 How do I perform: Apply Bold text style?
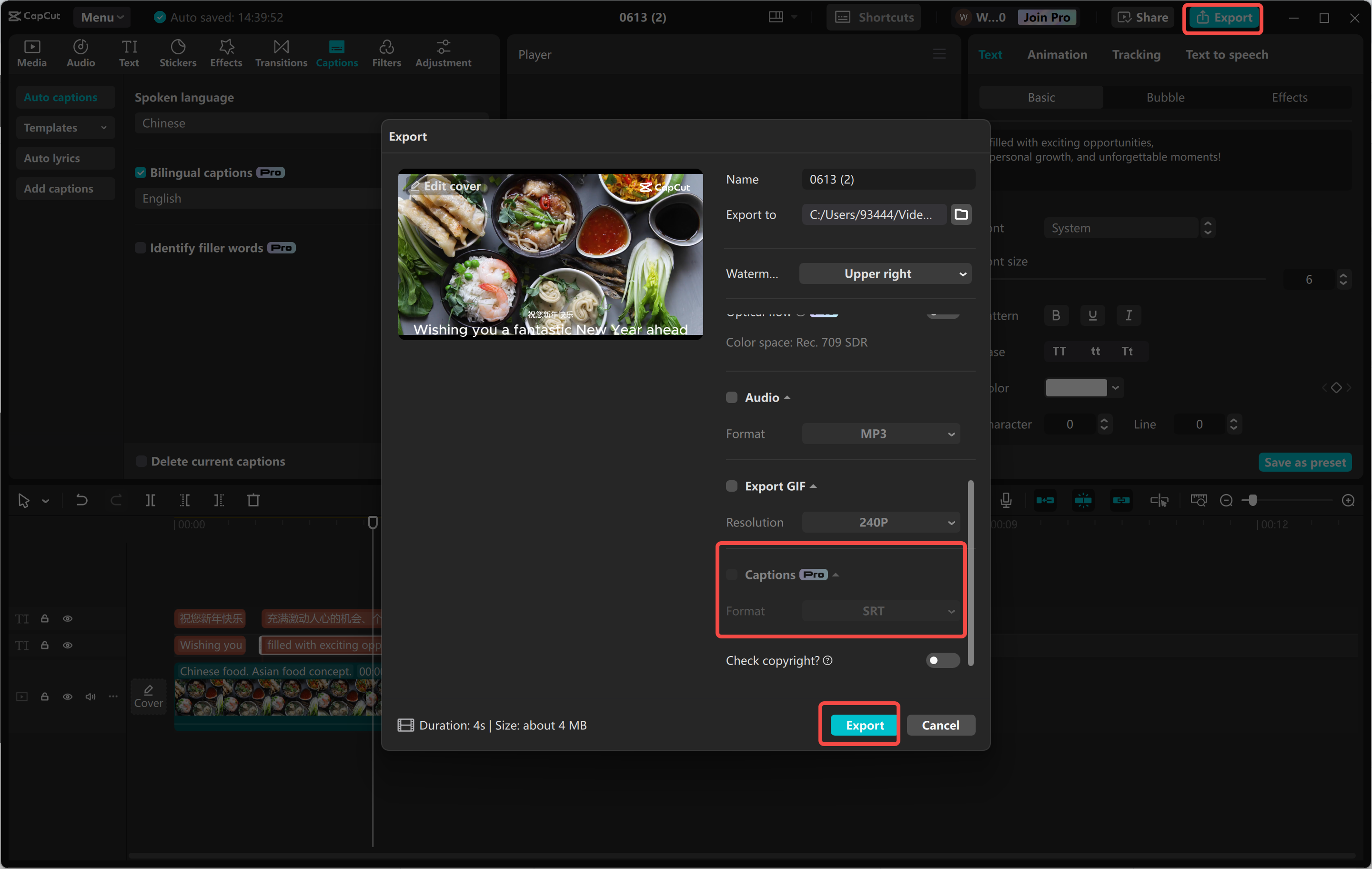[1056, 315]
